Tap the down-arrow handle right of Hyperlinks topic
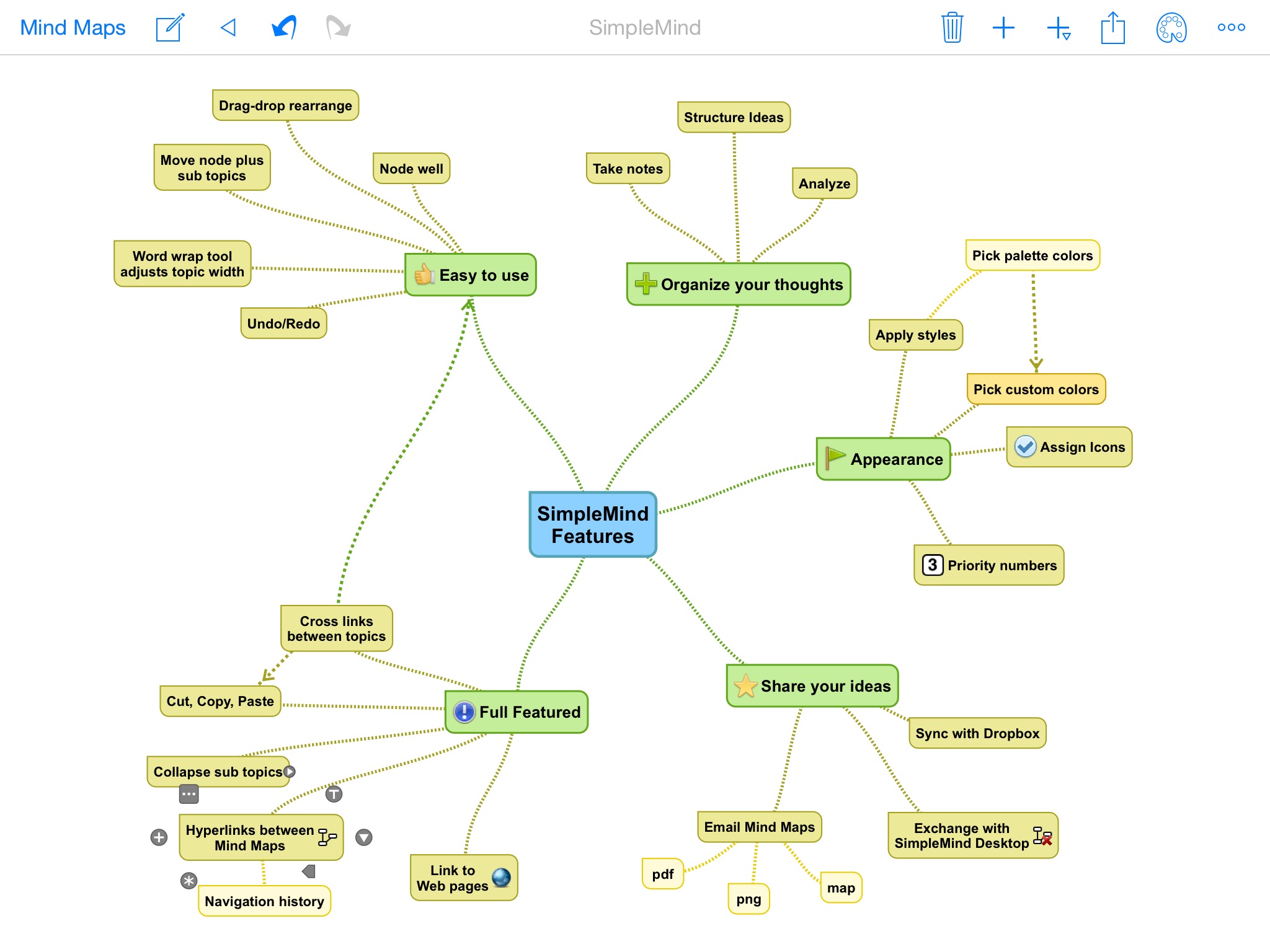Screen dimensions: 1270x952 [x=364, y=837]
